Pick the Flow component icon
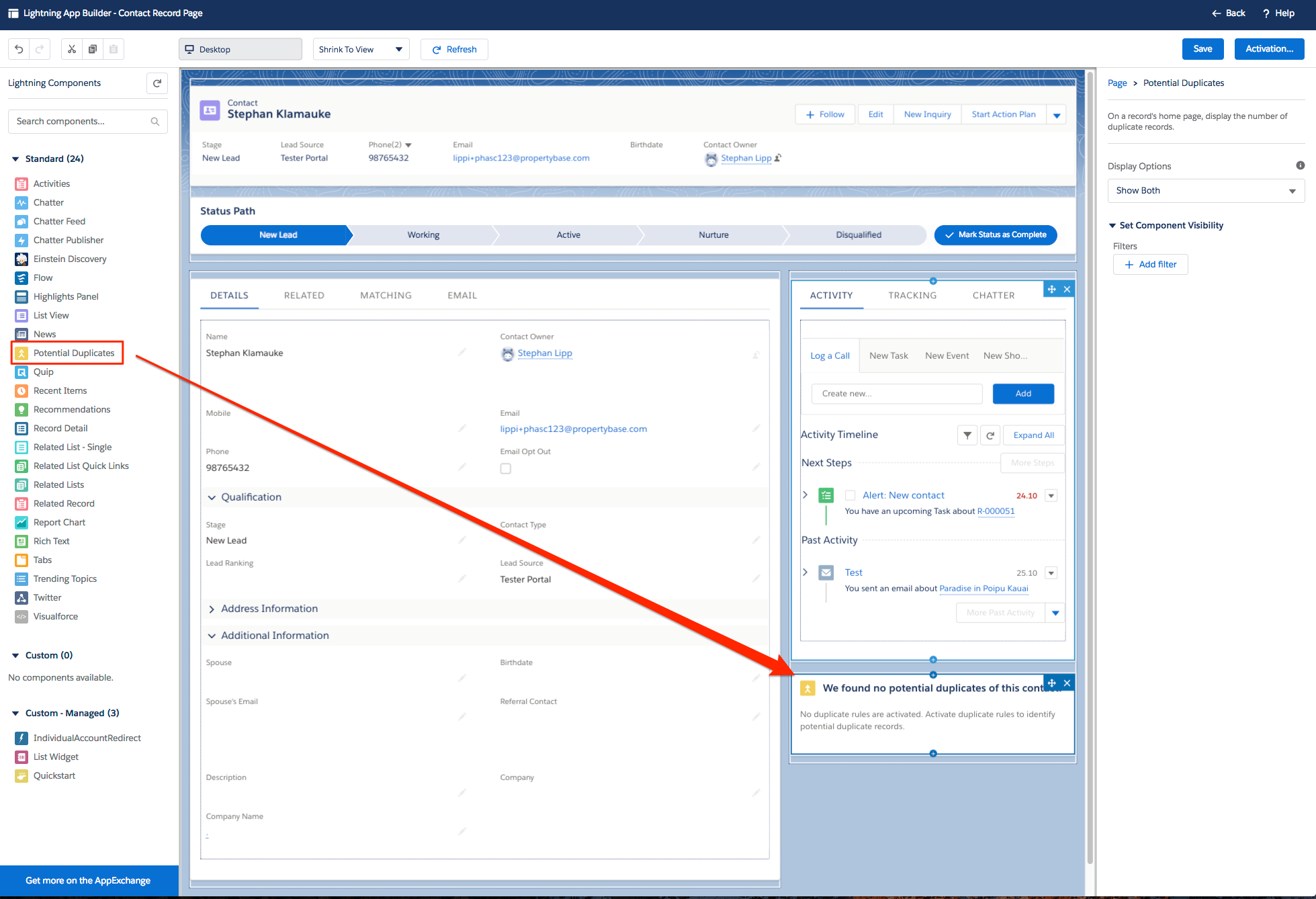The height and width of the screenshot is (899, 1316). pos(21,277)
